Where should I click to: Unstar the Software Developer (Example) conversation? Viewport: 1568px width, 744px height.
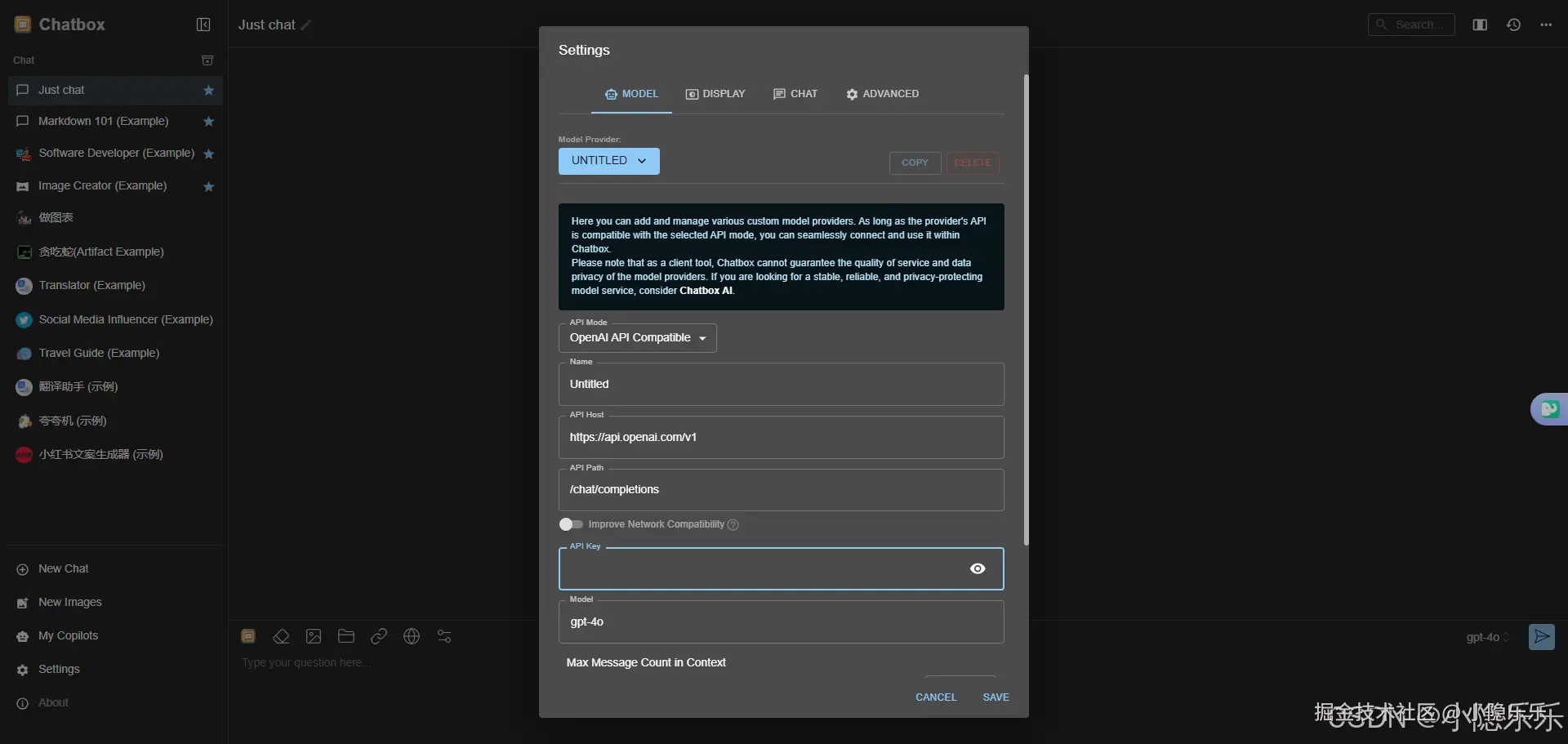click(x=208, y=154)
